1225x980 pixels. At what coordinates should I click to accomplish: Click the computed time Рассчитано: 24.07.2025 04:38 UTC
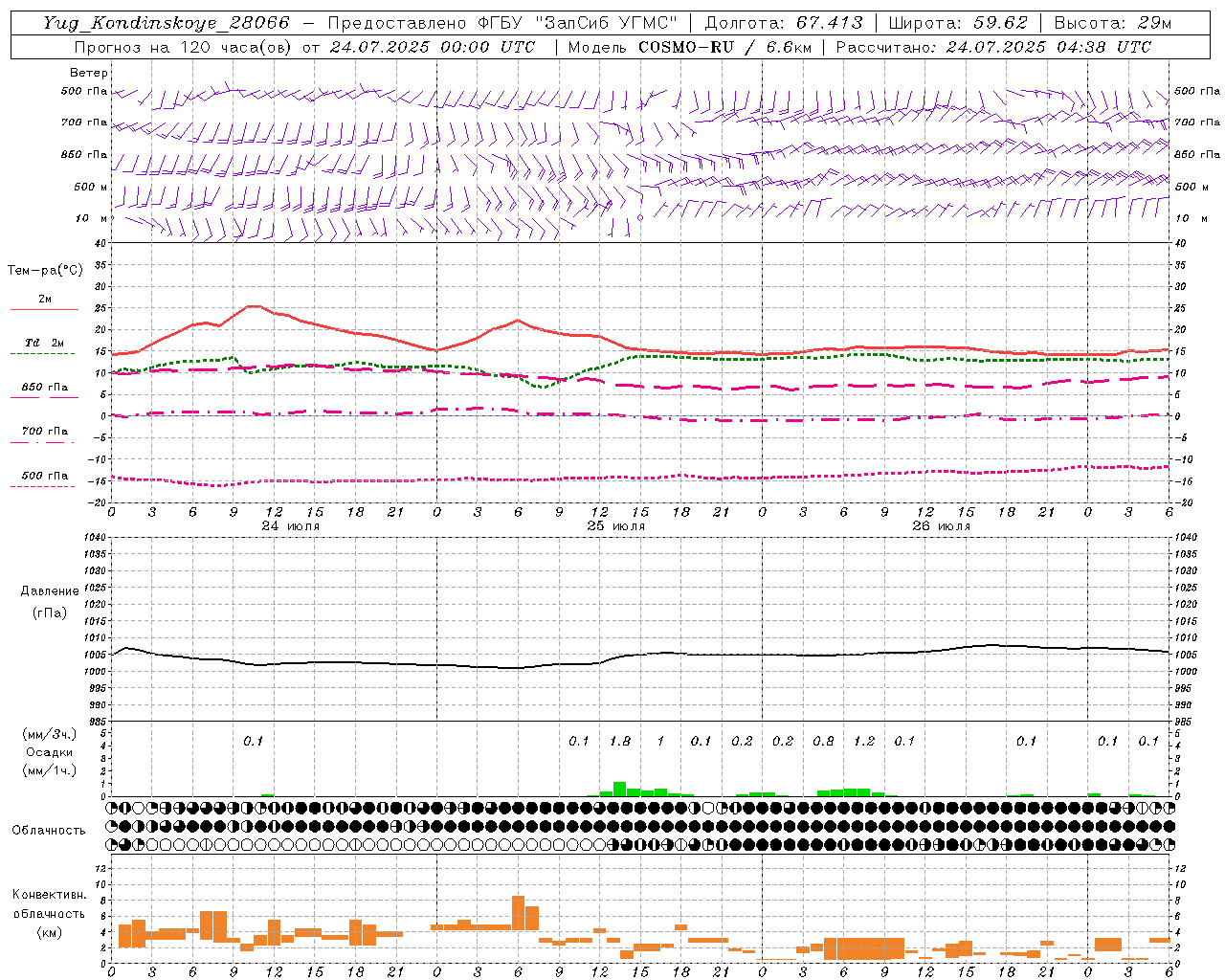[993, 47]
